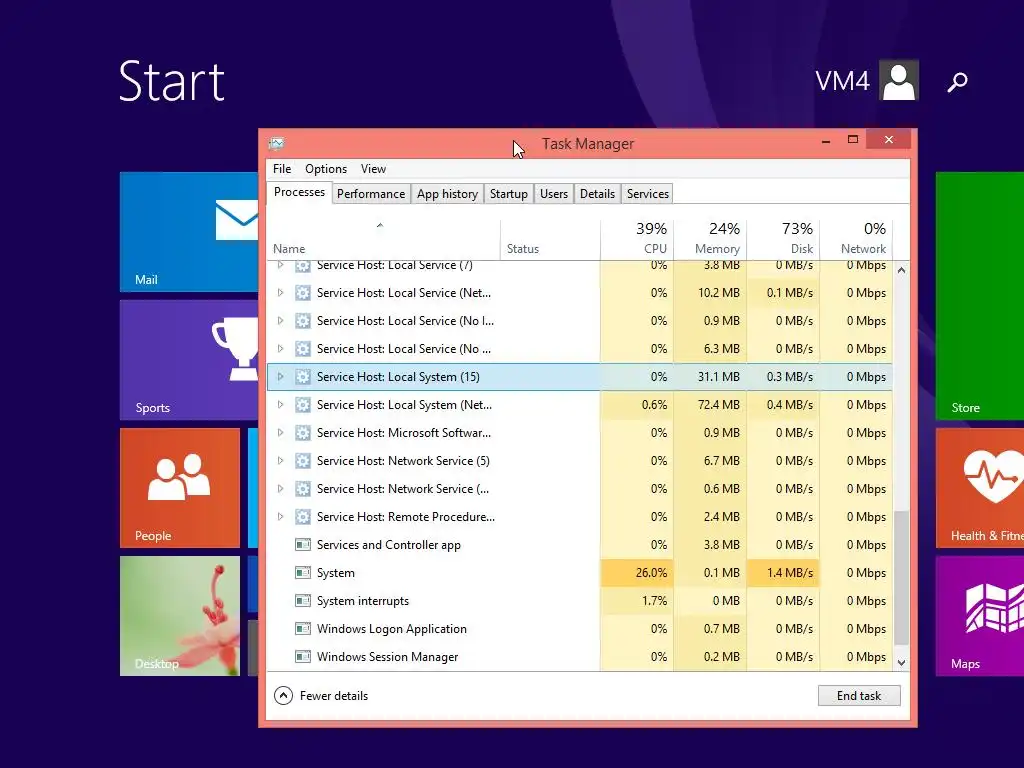Open the Start screen search magnifier
This screenshot has height=768, width=1024.
pyautogui.click(x=957, y=82)
